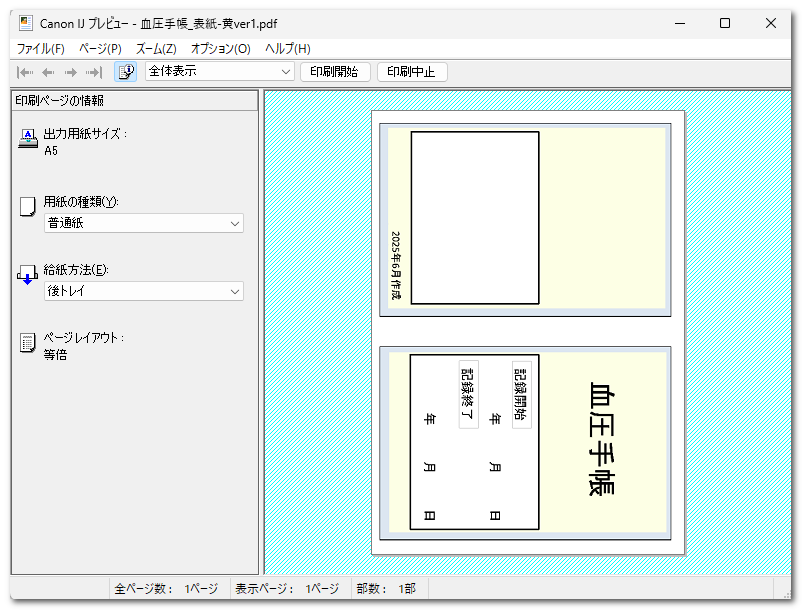Click the 印刷中止 button
802x610 pixels.
(x=411, y=72)
